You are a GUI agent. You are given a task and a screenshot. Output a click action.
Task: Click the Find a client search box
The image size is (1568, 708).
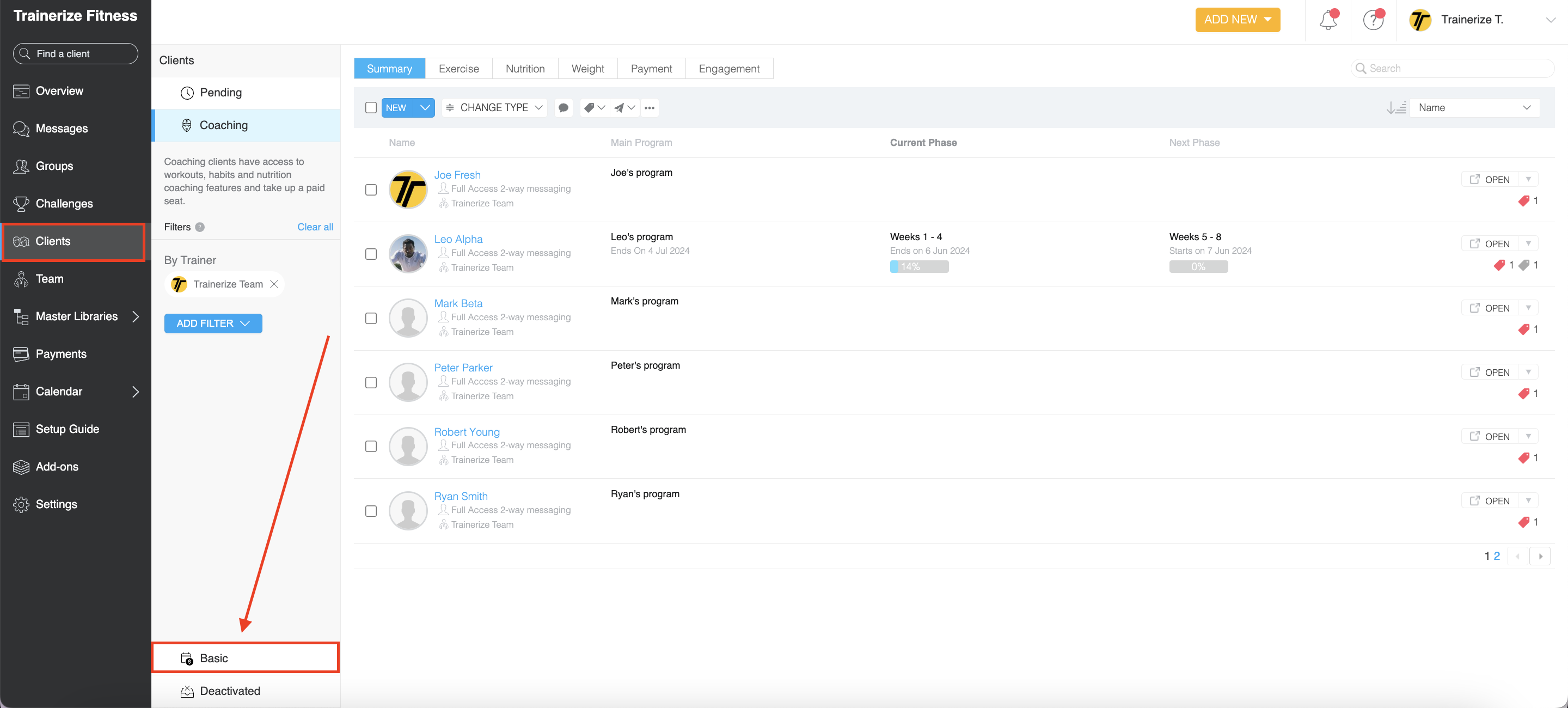tap(76, 53)
